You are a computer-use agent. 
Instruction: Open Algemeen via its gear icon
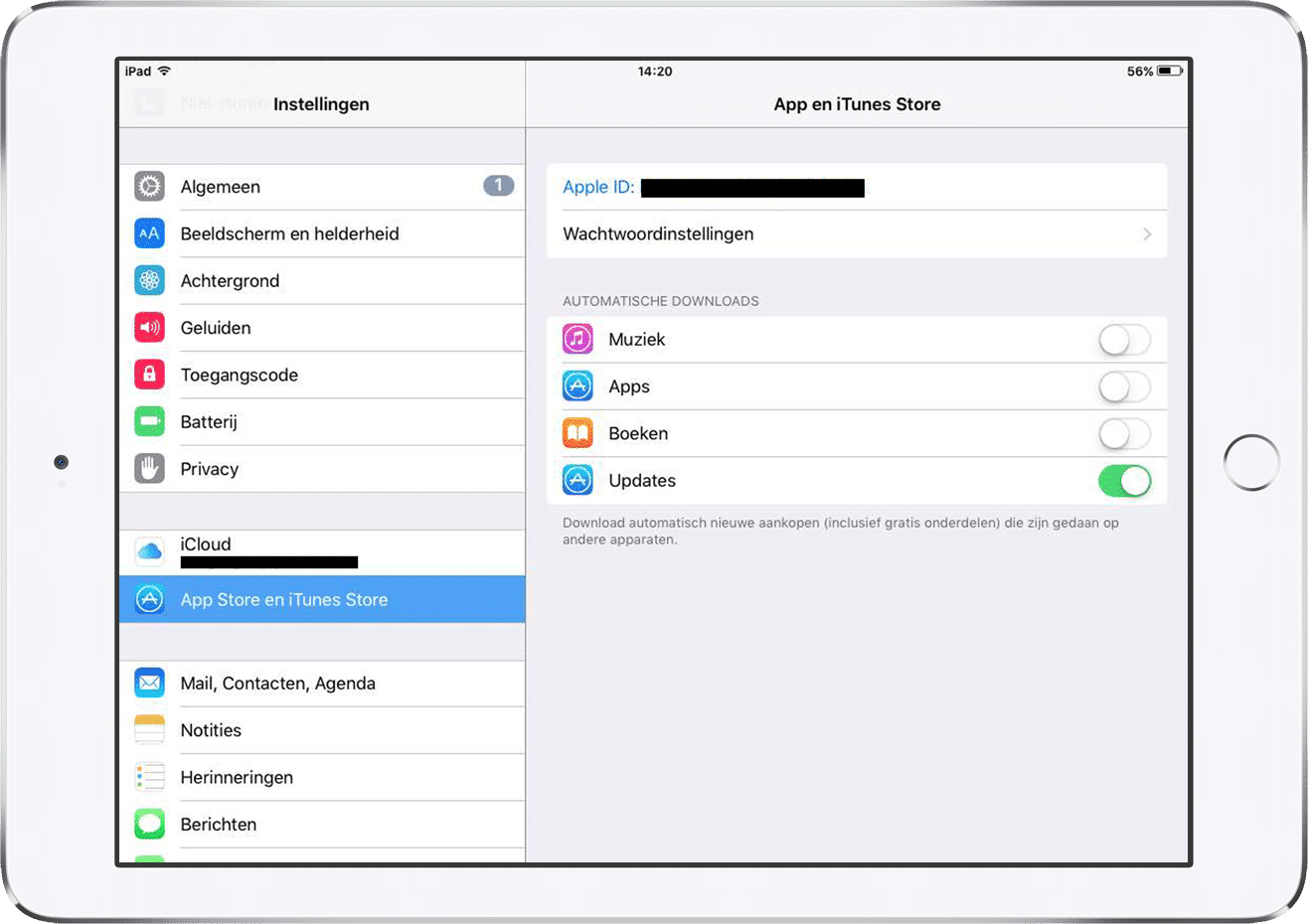[149, 187]
